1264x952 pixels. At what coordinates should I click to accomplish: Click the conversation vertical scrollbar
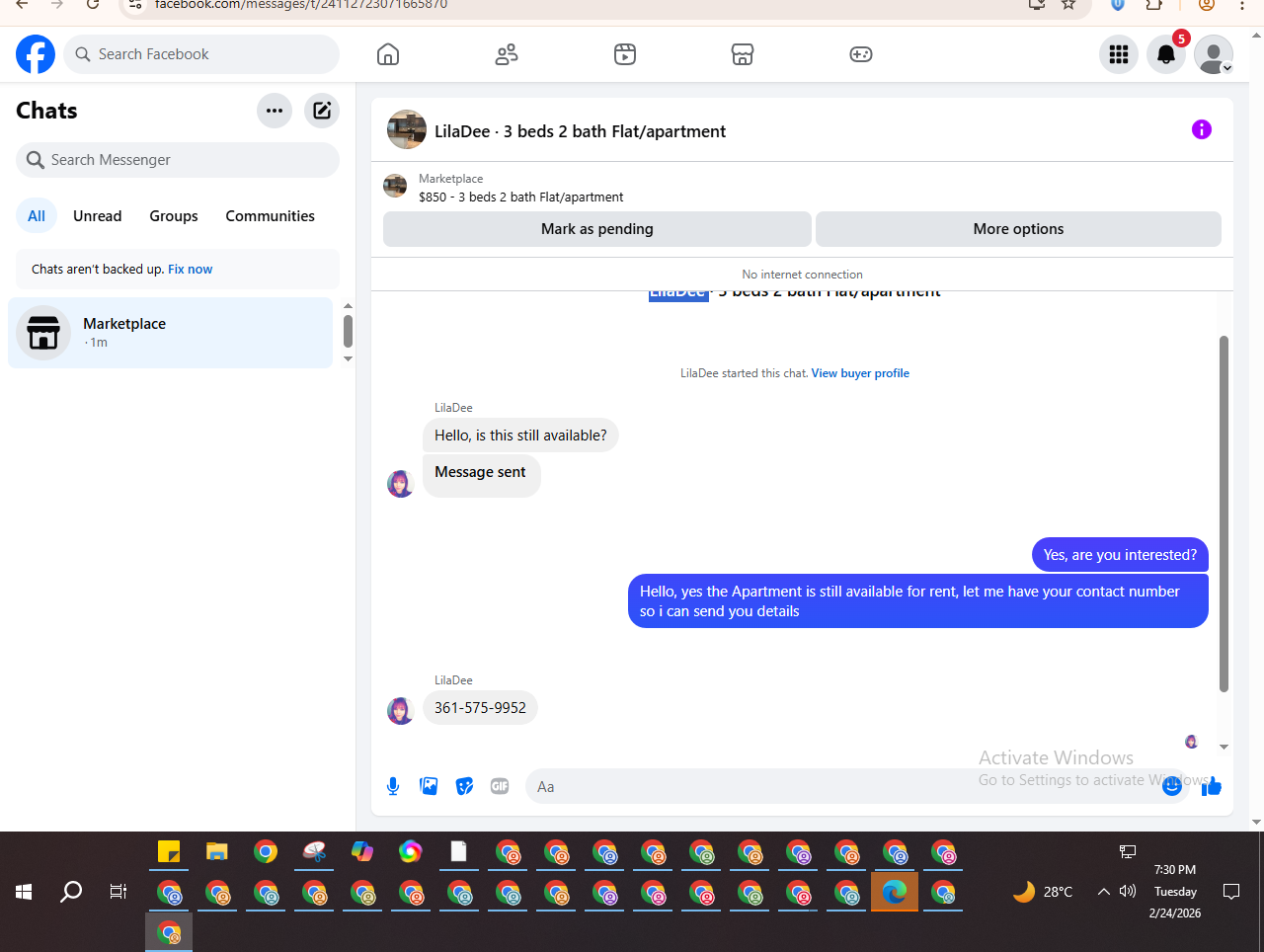tap(1224, 514)
